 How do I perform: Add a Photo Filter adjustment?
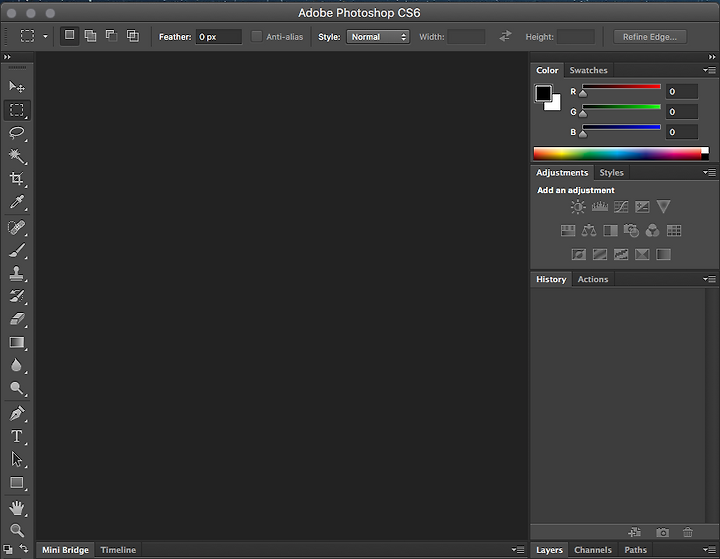pos(631,231)
